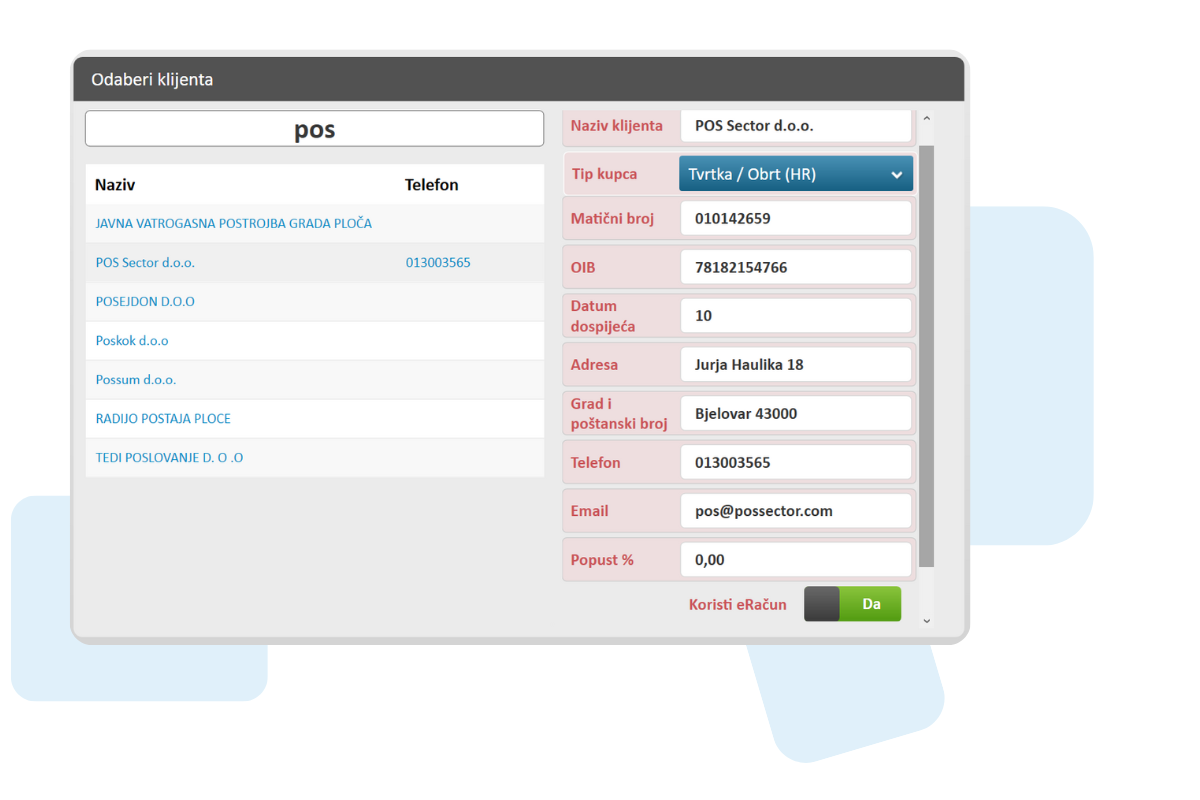Edit the OIB field

click(x=796, y=267)
